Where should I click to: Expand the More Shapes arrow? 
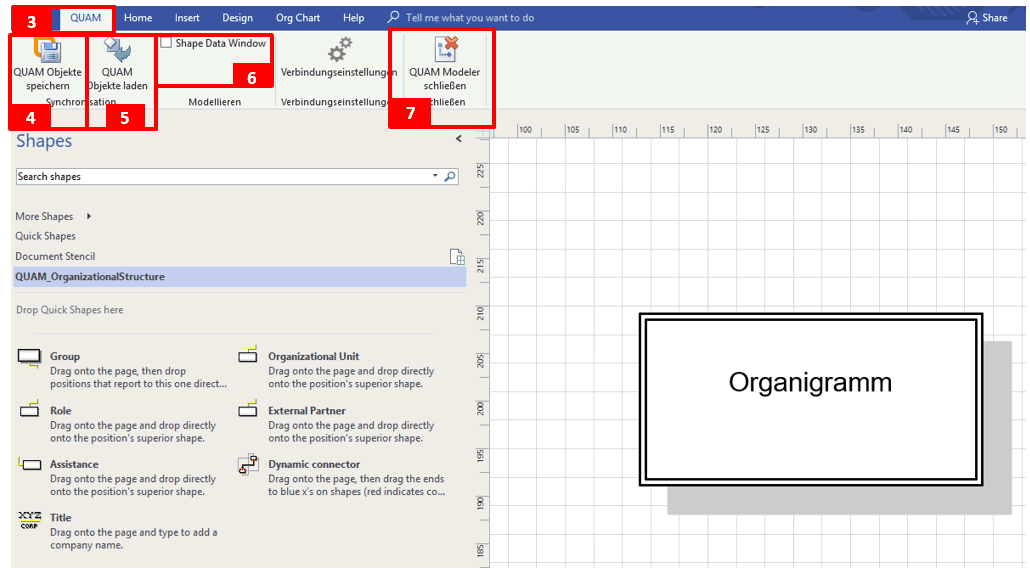(89, 216)
